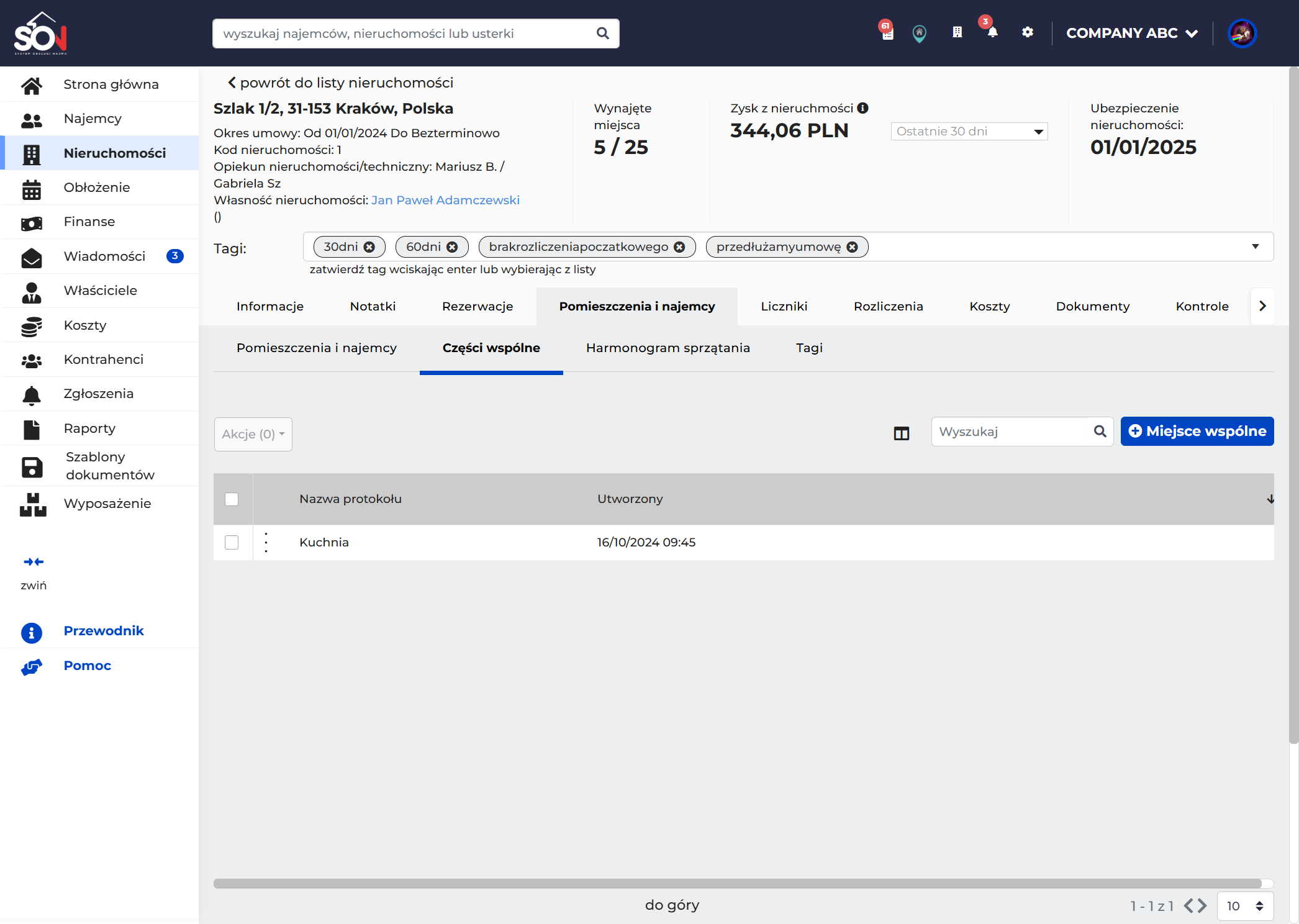Switch to the Dokumenty tab
The height and width of the screenshot is (924, 1299).
[x=1093, y=306]
